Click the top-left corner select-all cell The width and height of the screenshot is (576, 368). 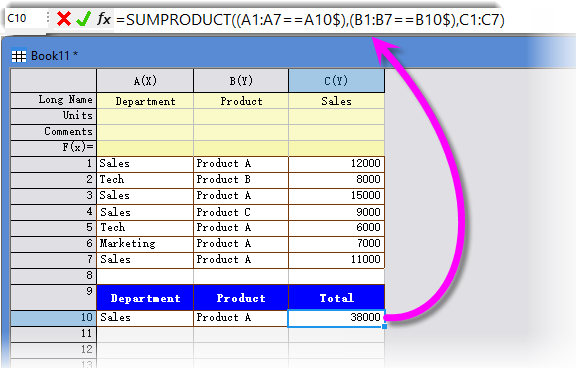(54, 80)
